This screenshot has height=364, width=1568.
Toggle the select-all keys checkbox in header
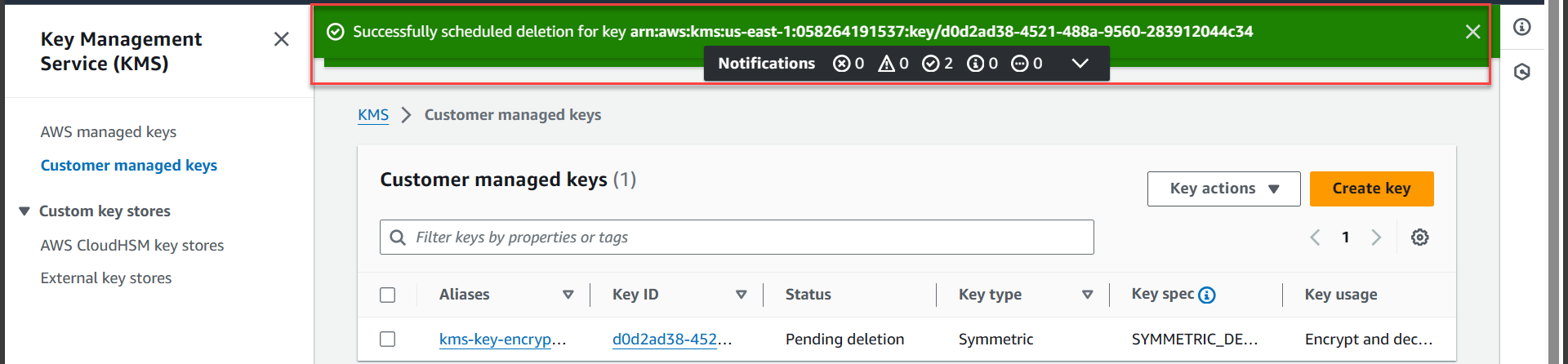coord(388,295)
